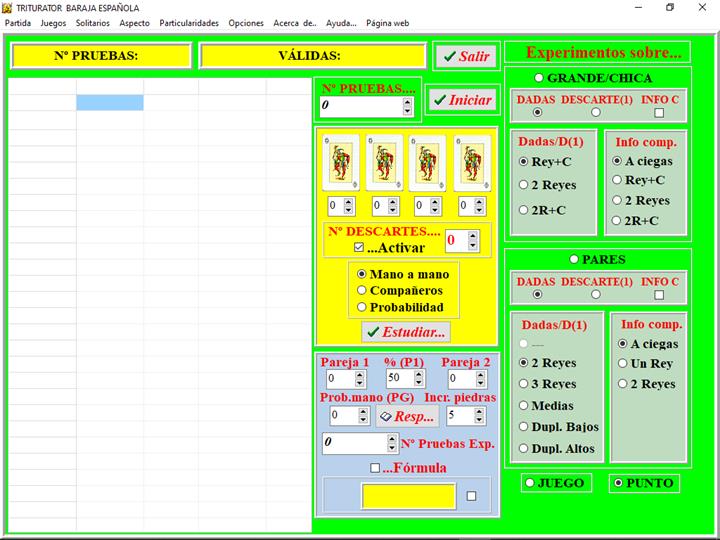Viewport: 720px width, 540px height.
Task: Click the Resp... button with eraser icon
Action: click(x=406, y=416)
